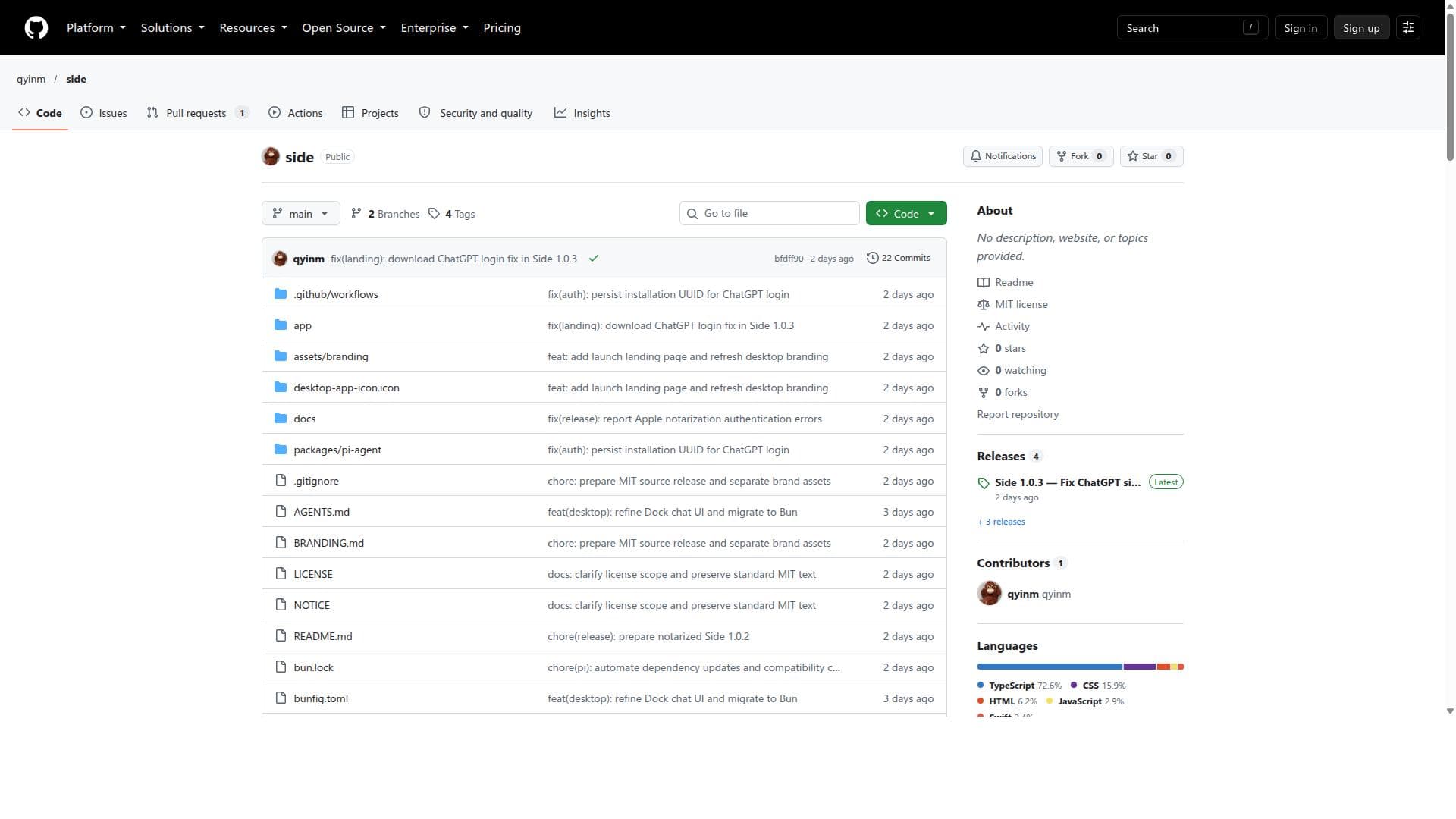
Task: Open the README.md file
Action: click(323, 636)
